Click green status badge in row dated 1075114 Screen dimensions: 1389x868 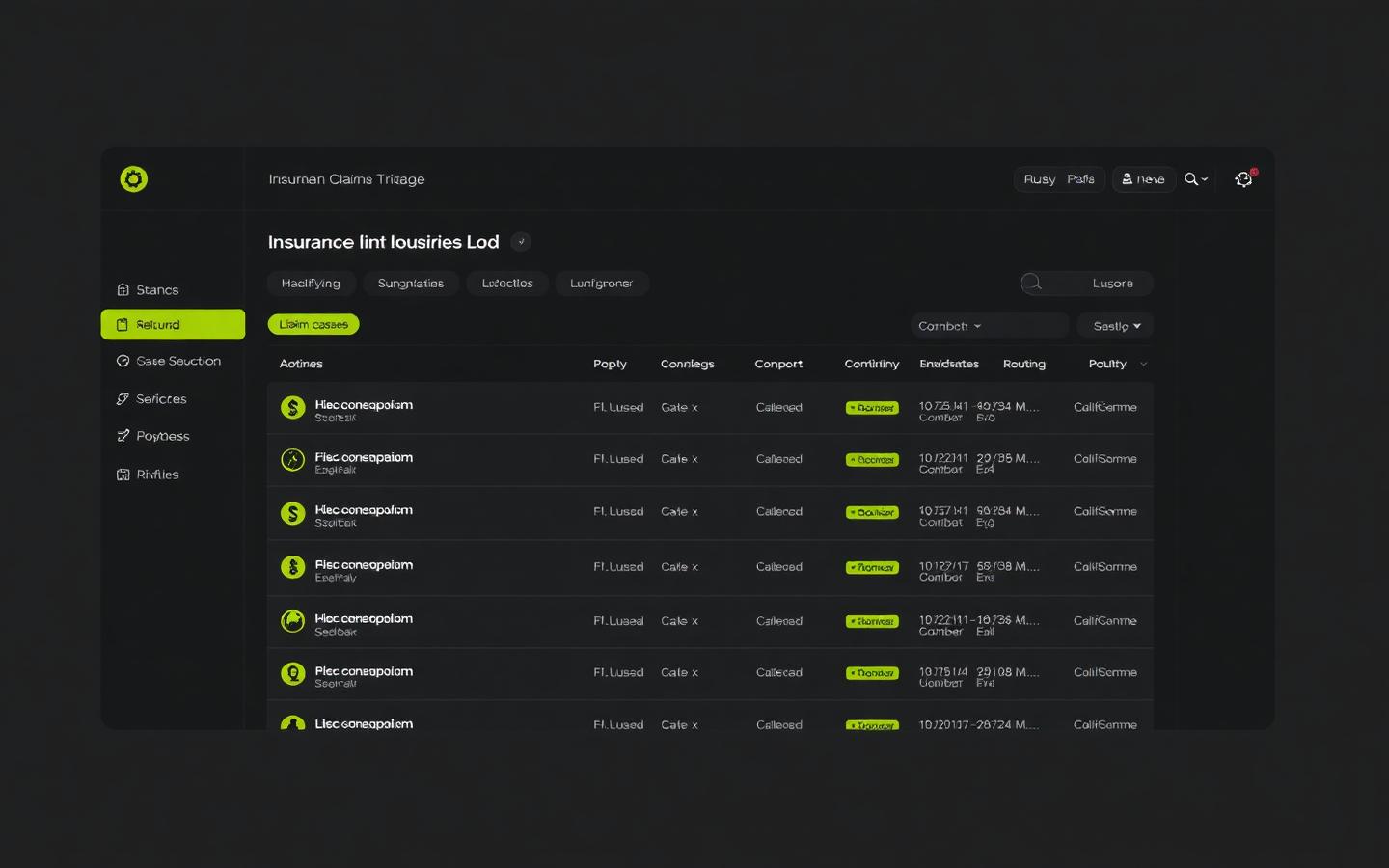(x=872, y=673)
